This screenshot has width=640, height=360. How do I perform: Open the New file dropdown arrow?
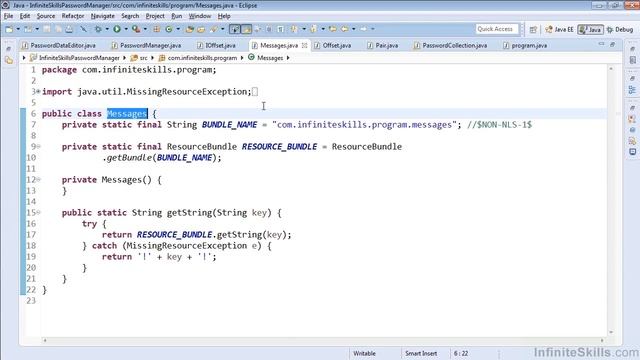pos(18,29)
